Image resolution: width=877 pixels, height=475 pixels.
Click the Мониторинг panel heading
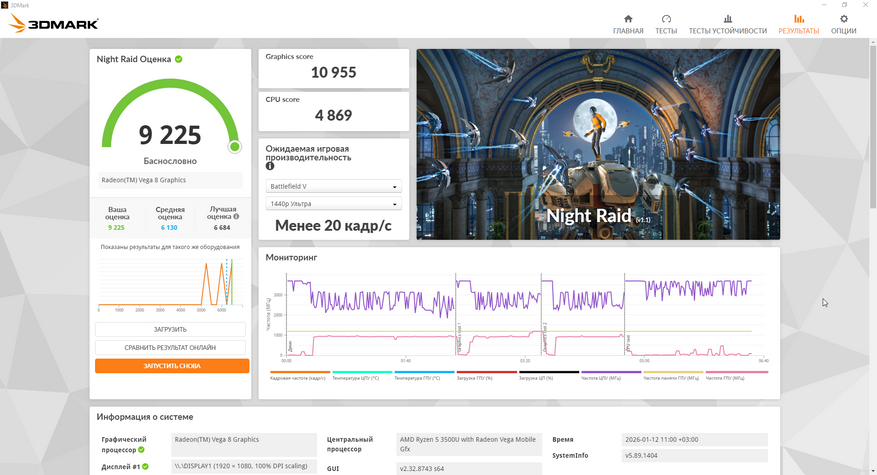pos(291,257)
